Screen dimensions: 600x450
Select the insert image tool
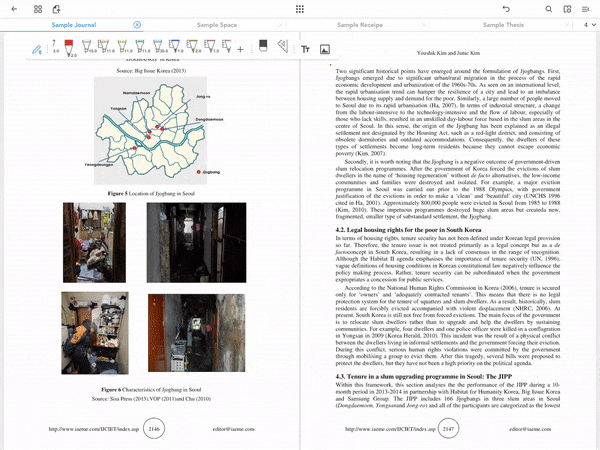(325, 49)
